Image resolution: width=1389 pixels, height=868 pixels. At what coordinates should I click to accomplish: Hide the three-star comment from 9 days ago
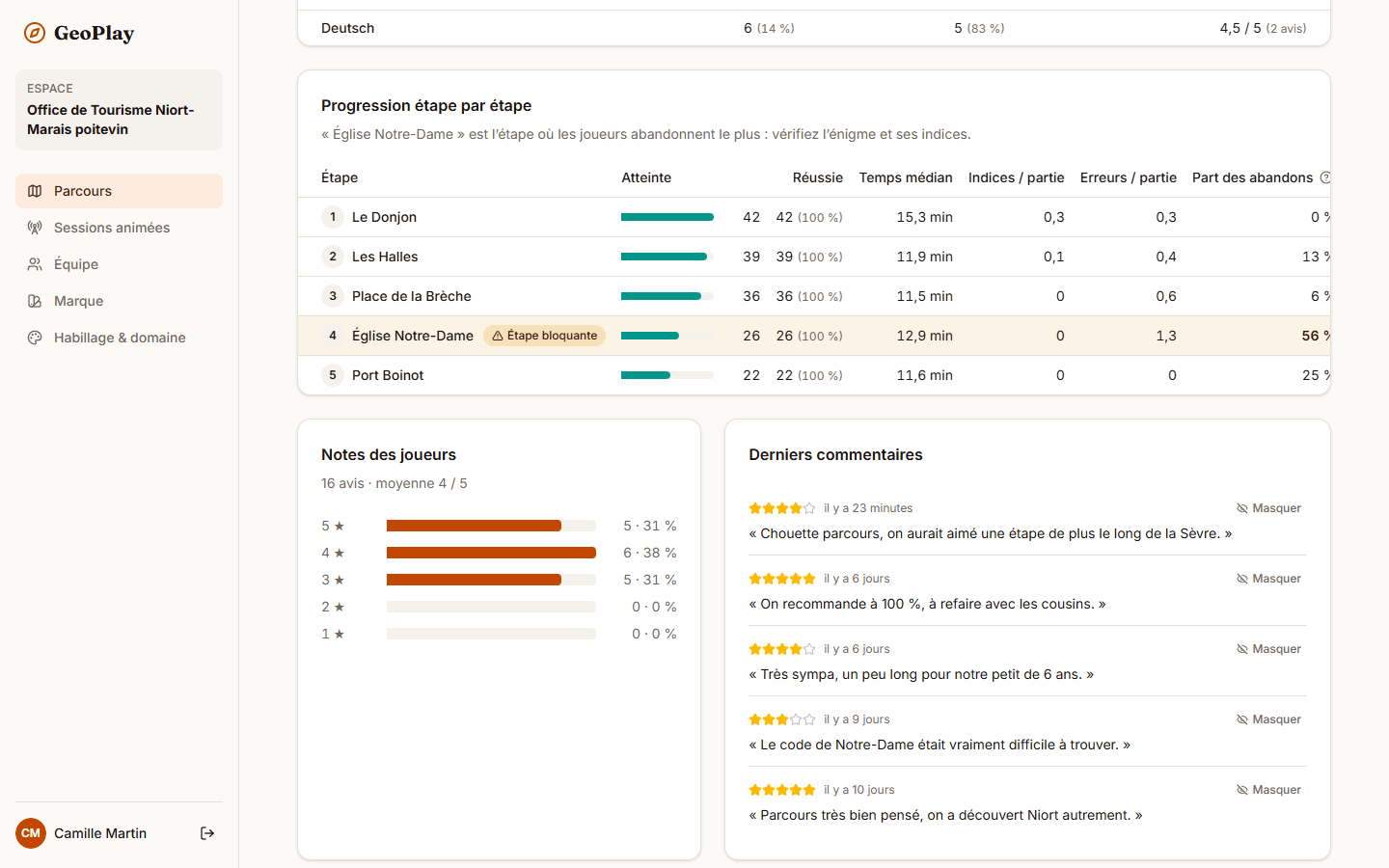click(x=1268, y=719)
